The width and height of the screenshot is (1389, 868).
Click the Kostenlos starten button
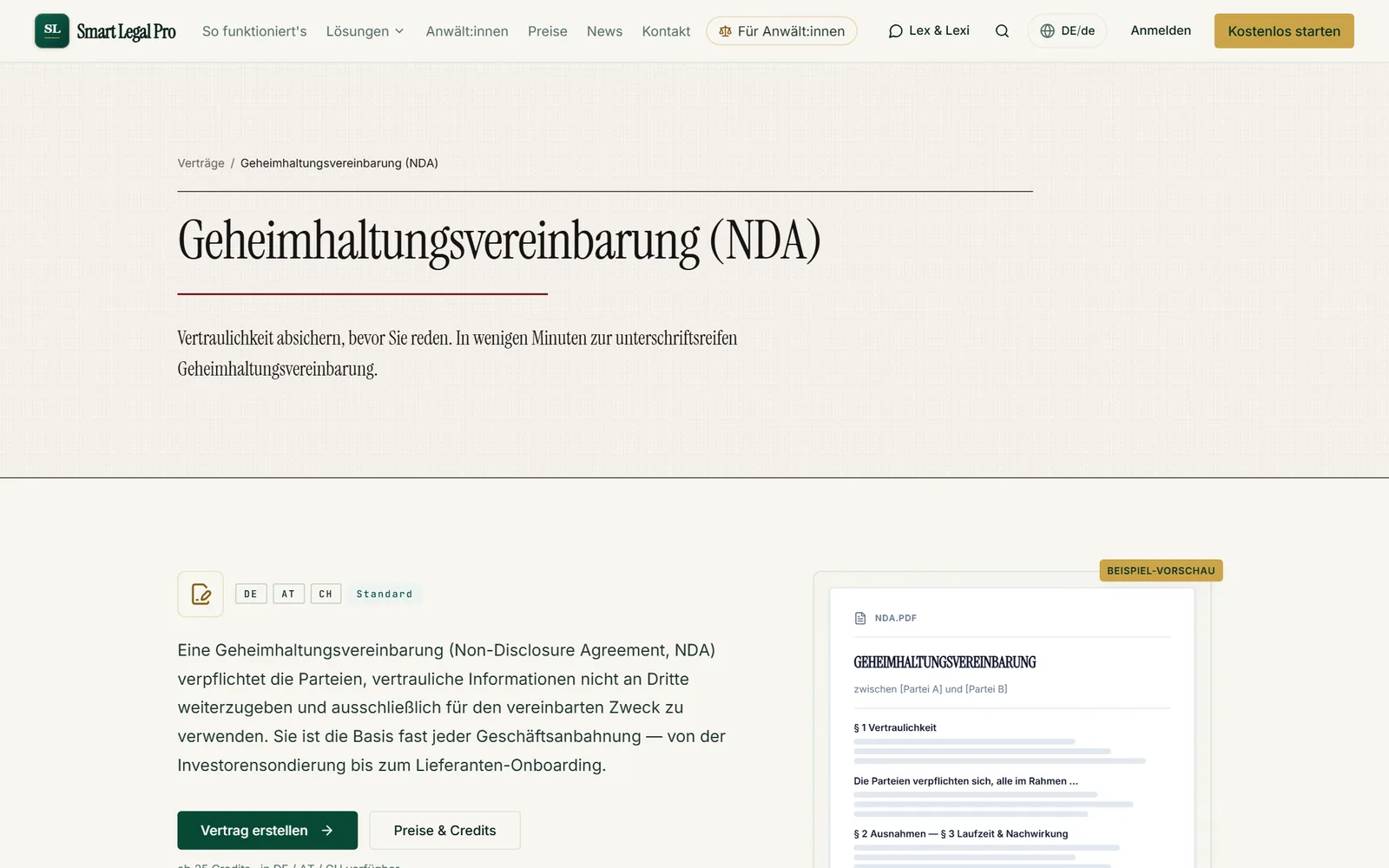click(x=1284, y=31)
